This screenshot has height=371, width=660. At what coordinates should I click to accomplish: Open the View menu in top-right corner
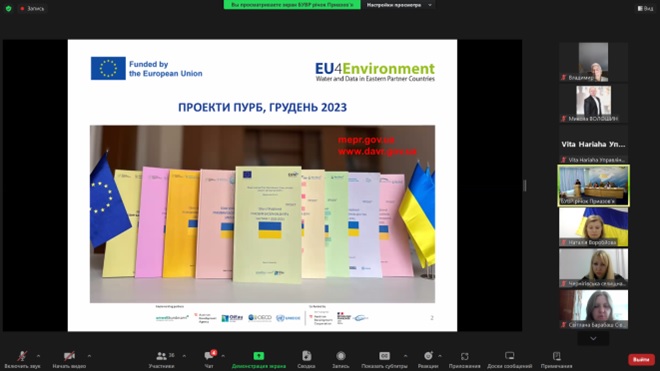[x=645, y=8]
